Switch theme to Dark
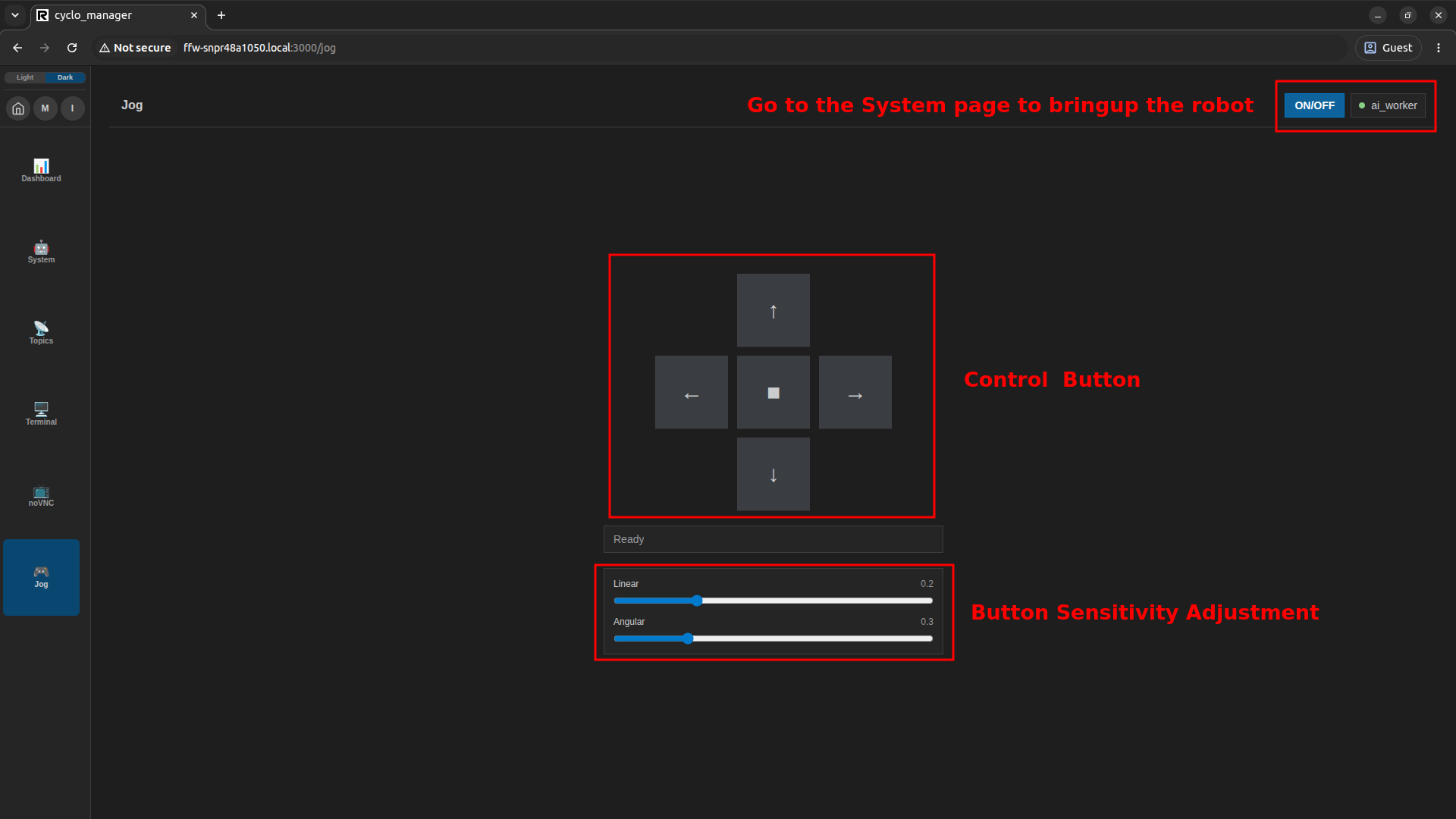 65,77
